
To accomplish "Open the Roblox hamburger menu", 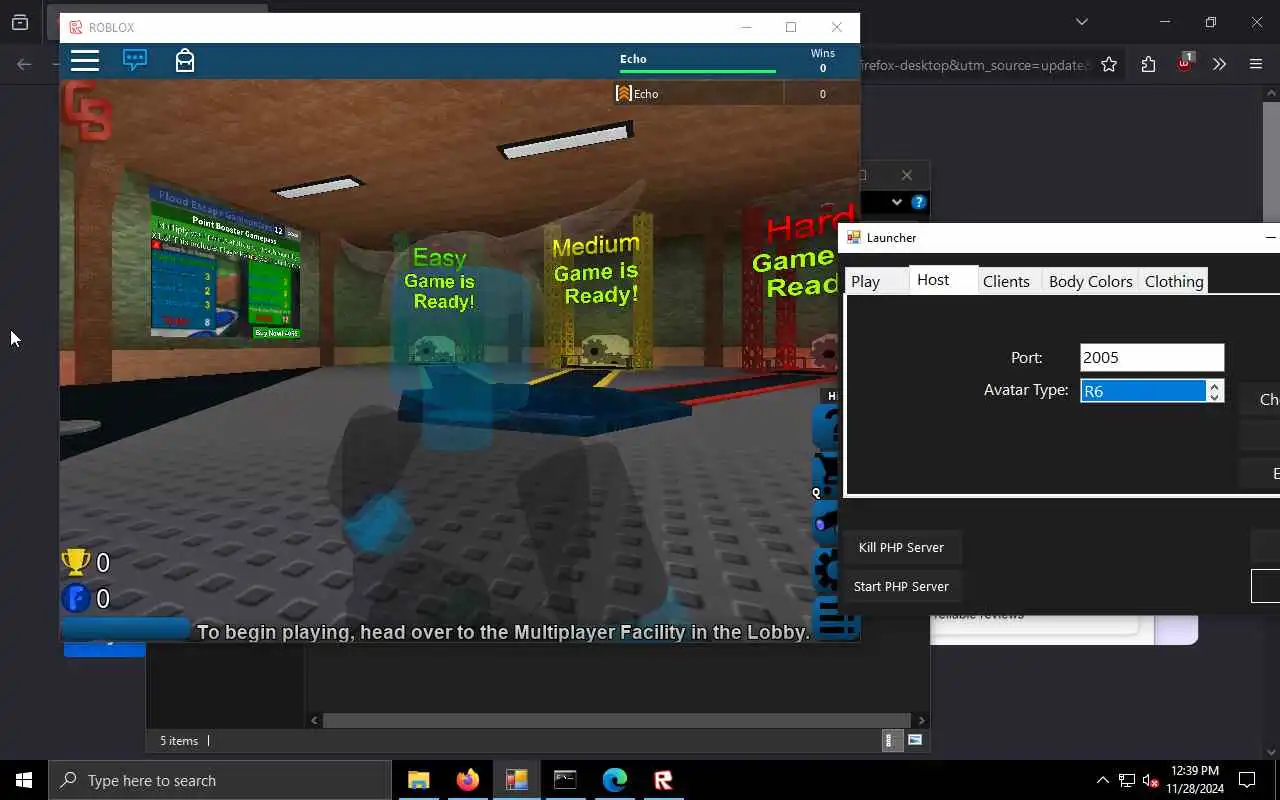I will point(85,61).
